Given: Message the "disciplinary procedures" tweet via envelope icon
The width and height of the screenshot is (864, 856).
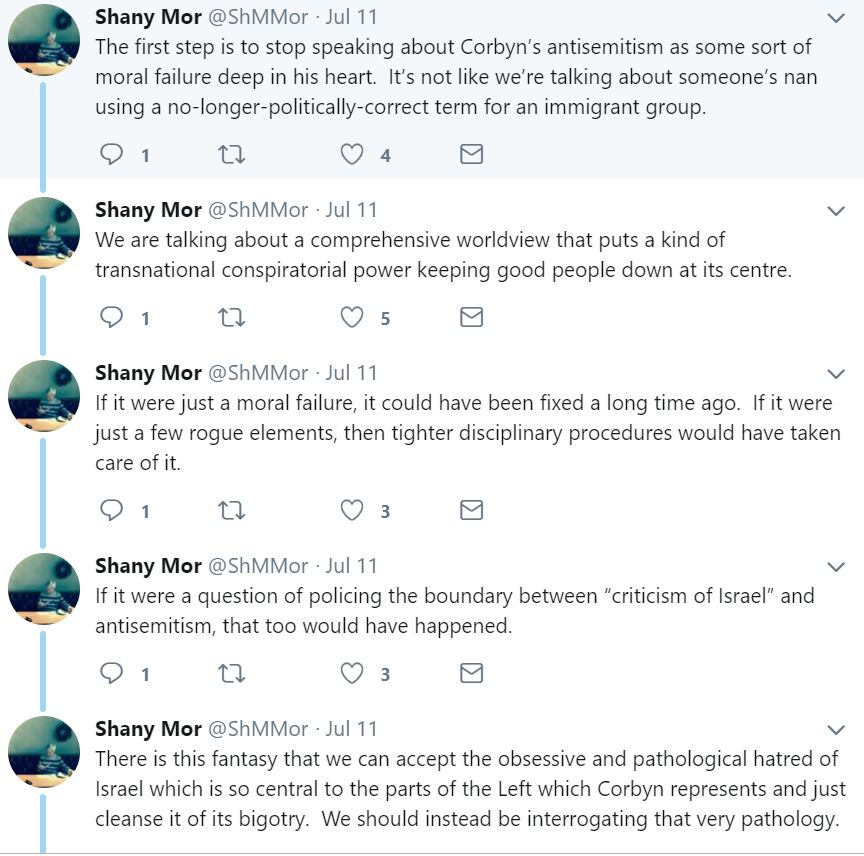Looking at the screenshot, I should click(471, 510).
